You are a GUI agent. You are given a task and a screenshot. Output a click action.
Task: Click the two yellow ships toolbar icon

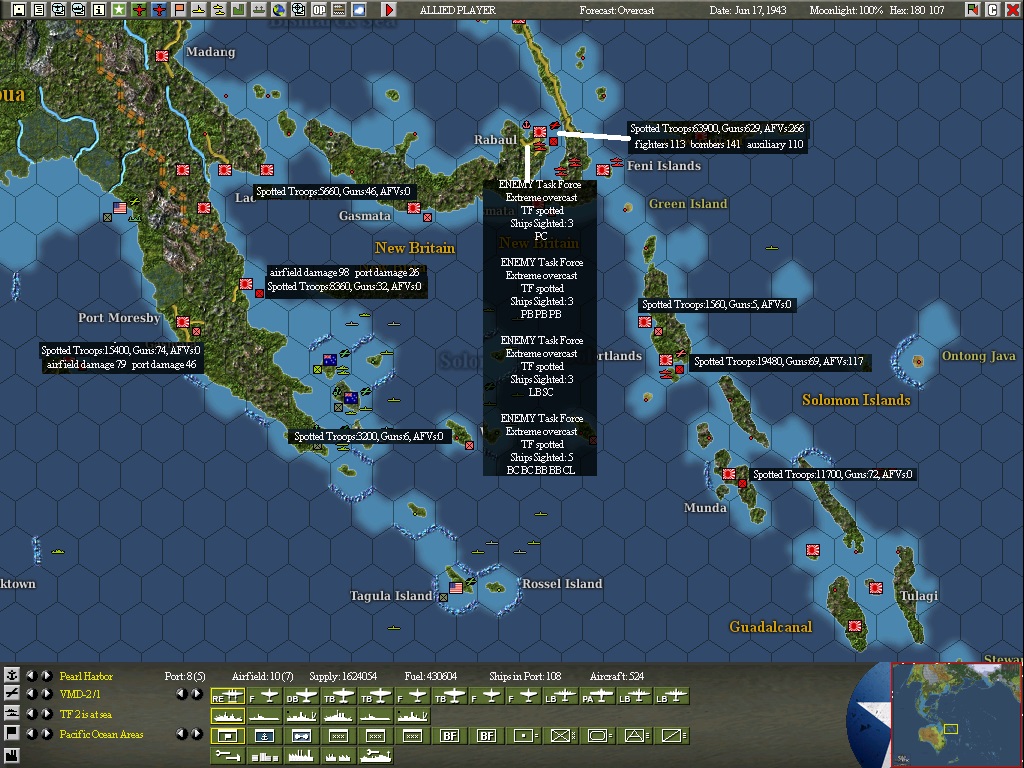pos(219,10)
